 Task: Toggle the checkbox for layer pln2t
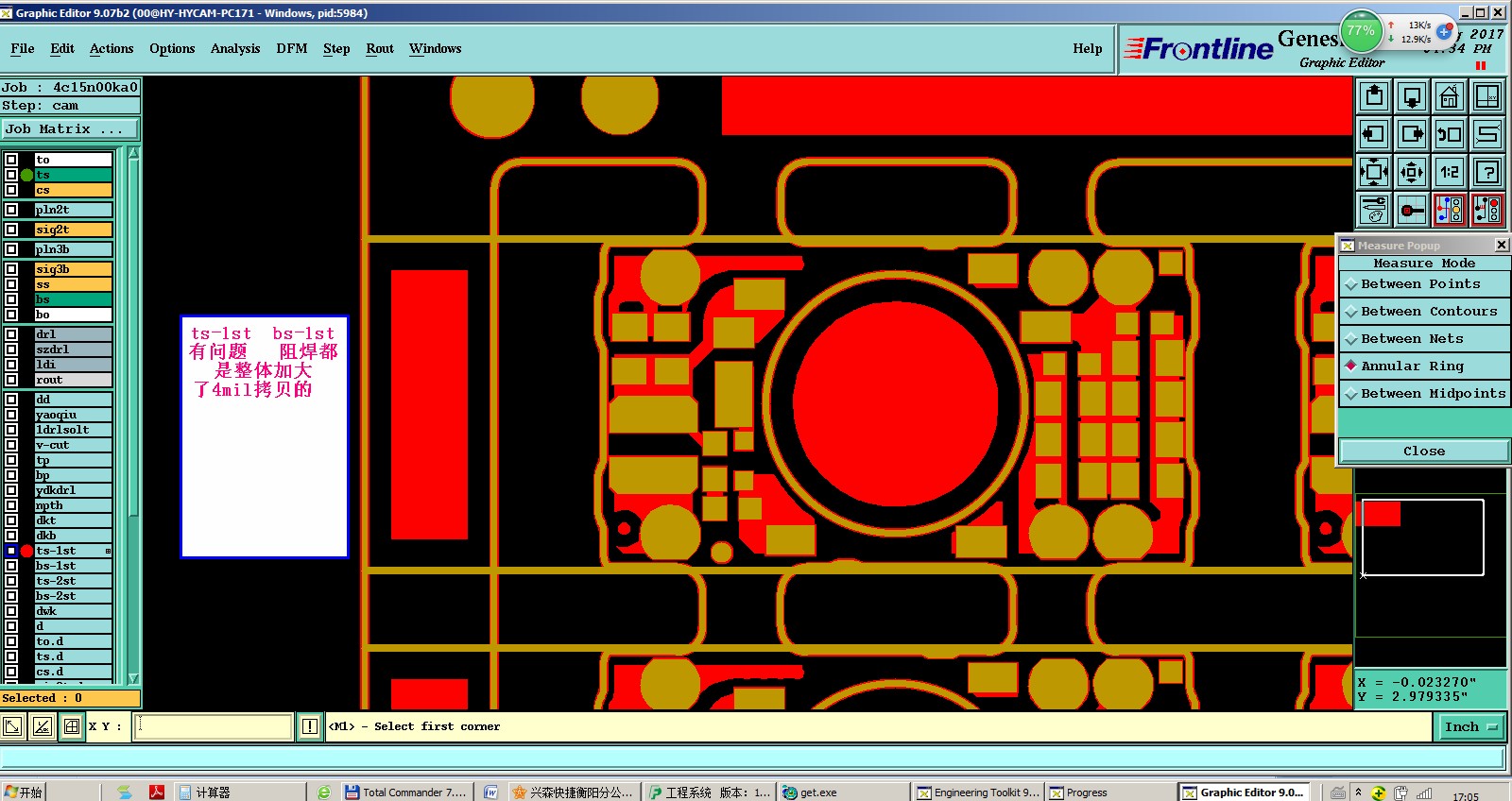(11, 210)
